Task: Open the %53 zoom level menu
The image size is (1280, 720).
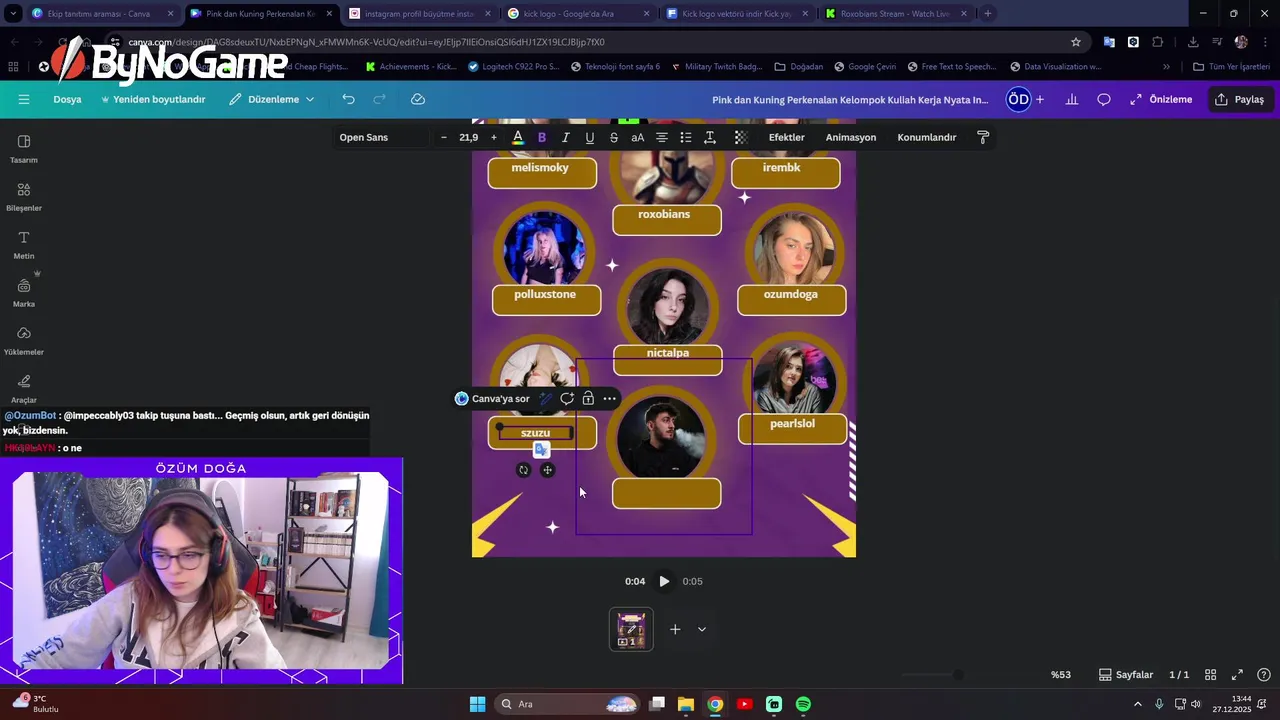Action: tap(1061, 675)
